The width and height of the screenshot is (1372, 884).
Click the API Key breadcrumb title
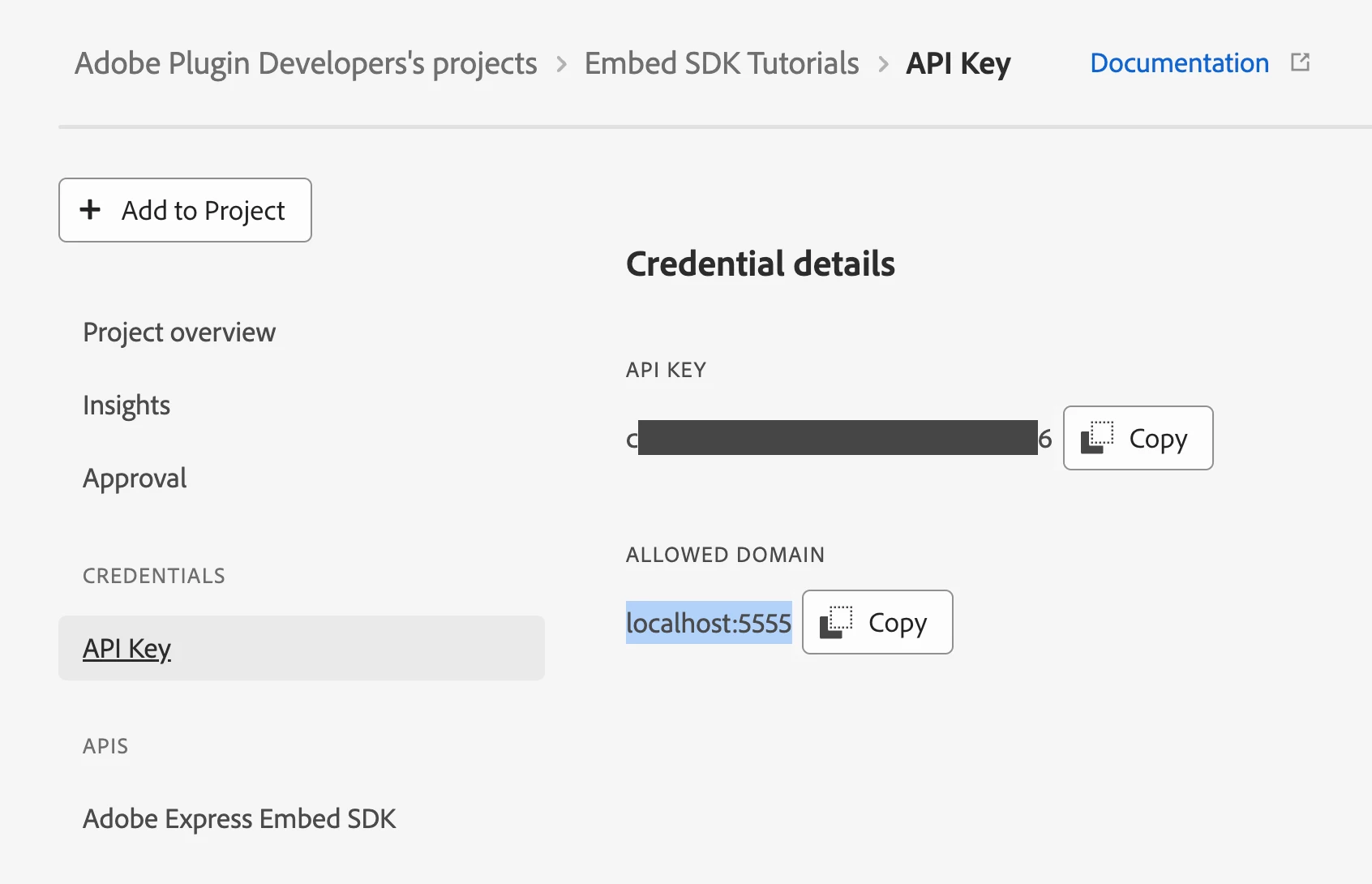(958, 63)
